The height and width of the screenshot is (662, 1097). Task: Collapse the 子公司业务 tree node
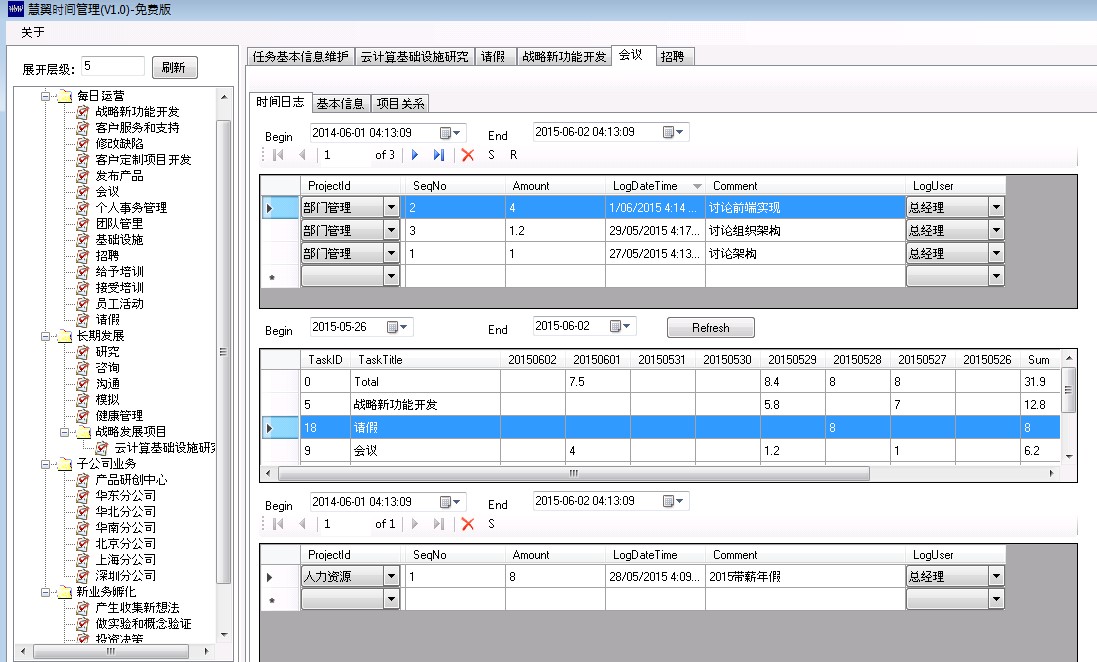tap(46, 464)
